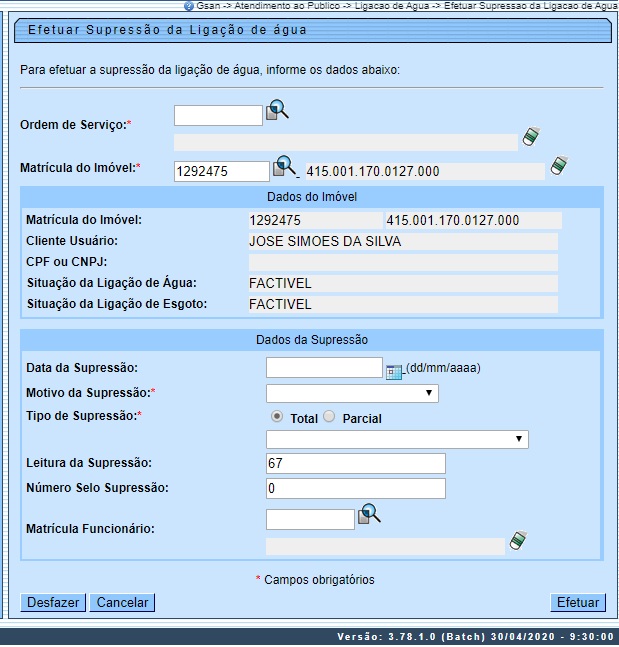This screenshot has height=647, width=619.
Task: Clear Ordem de Serviço with eraser icon
Action: point(531,136)
